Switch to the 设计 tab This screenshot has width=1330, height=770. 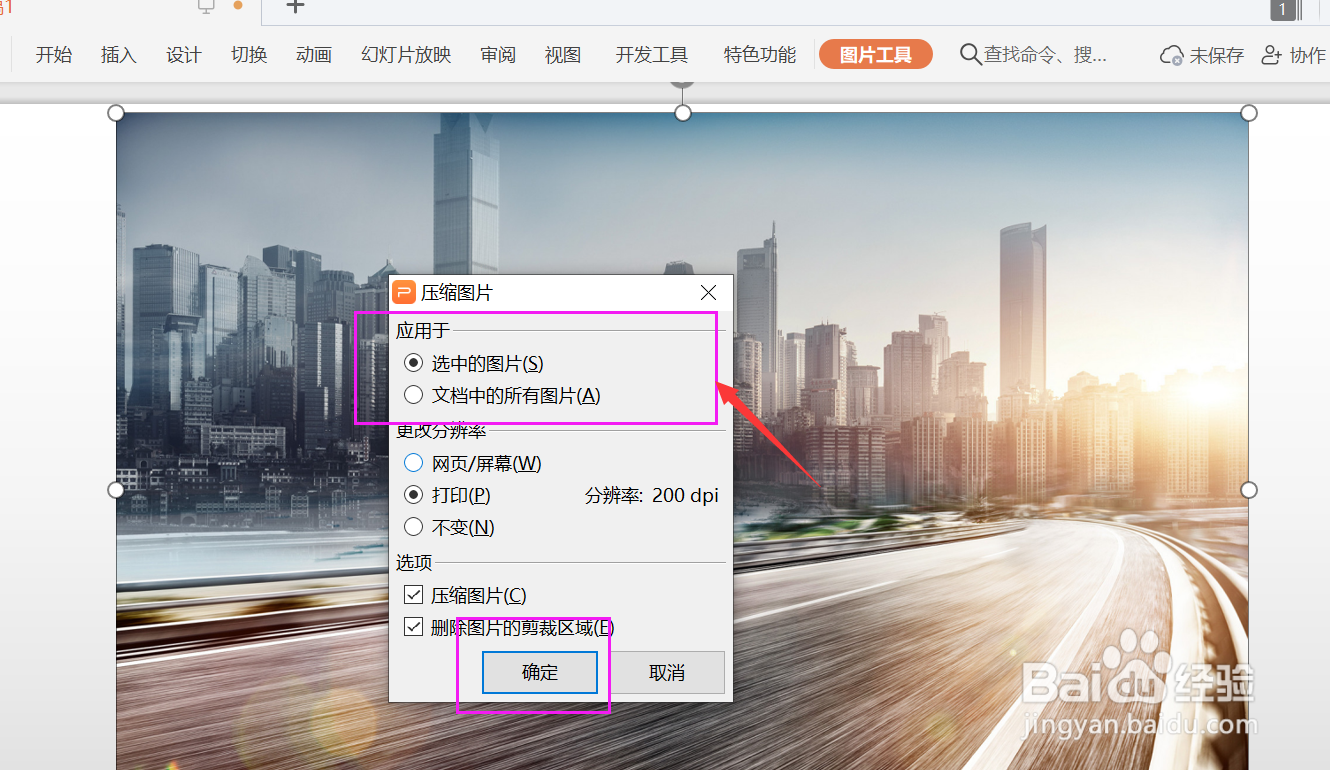(x=184, y=55)
